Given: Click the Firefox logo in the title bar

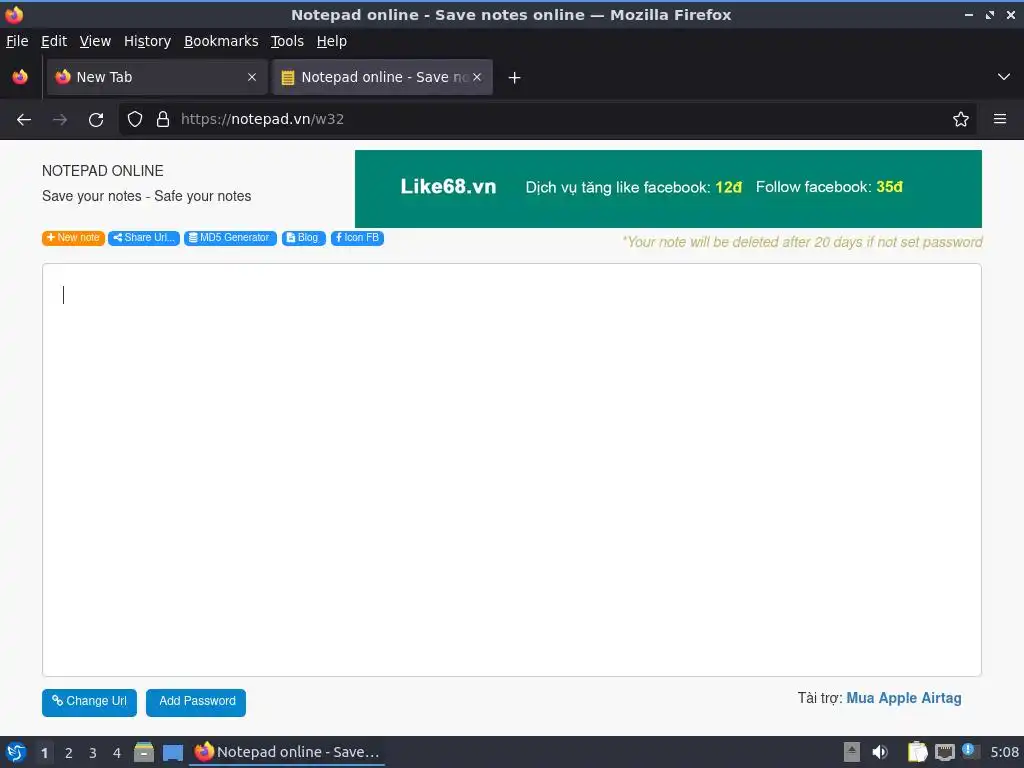Looking at the screenshot, I should tap(14, 14).
